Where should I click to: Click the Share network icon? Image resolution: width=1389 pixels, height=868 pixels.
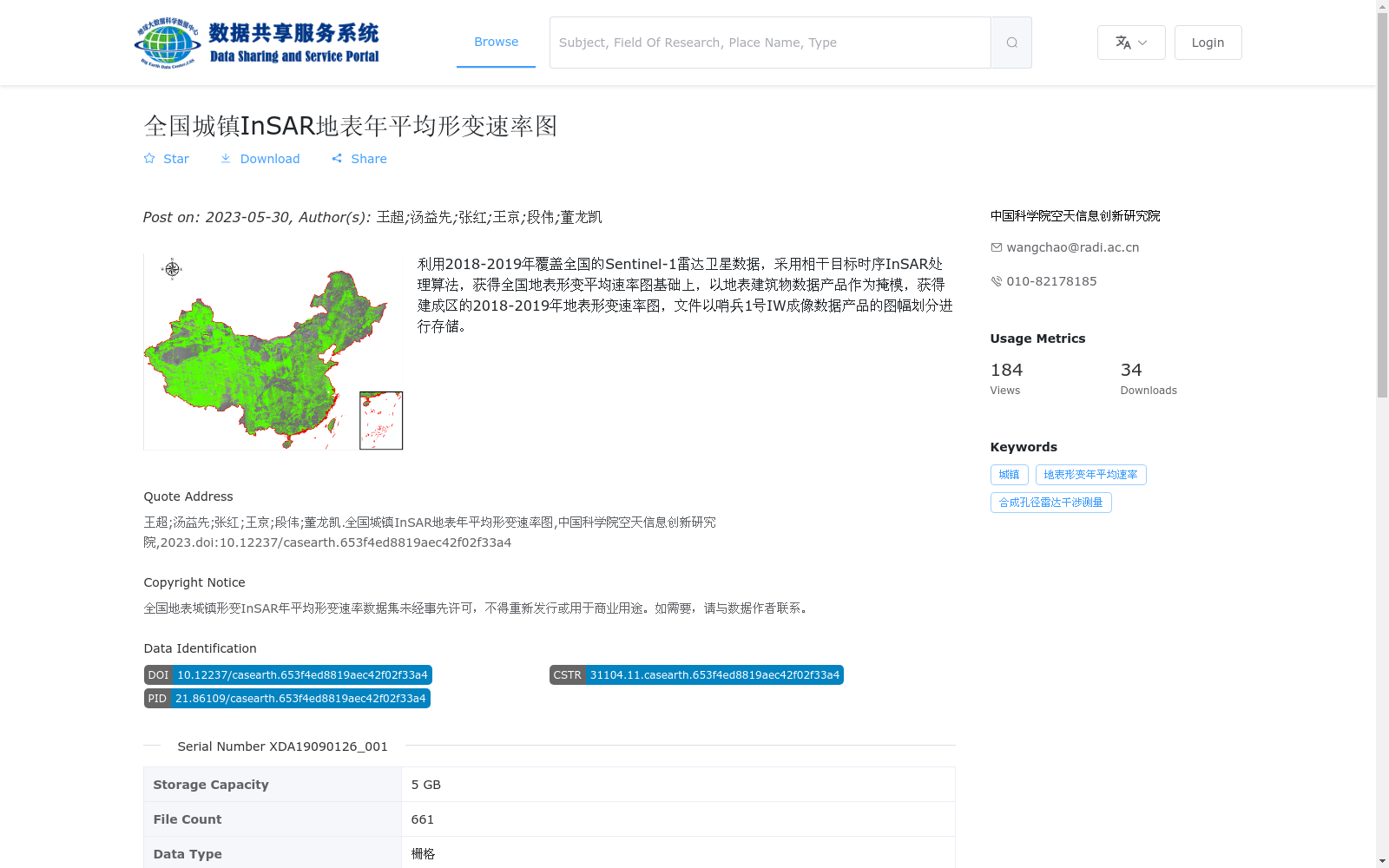pos(337,158)
